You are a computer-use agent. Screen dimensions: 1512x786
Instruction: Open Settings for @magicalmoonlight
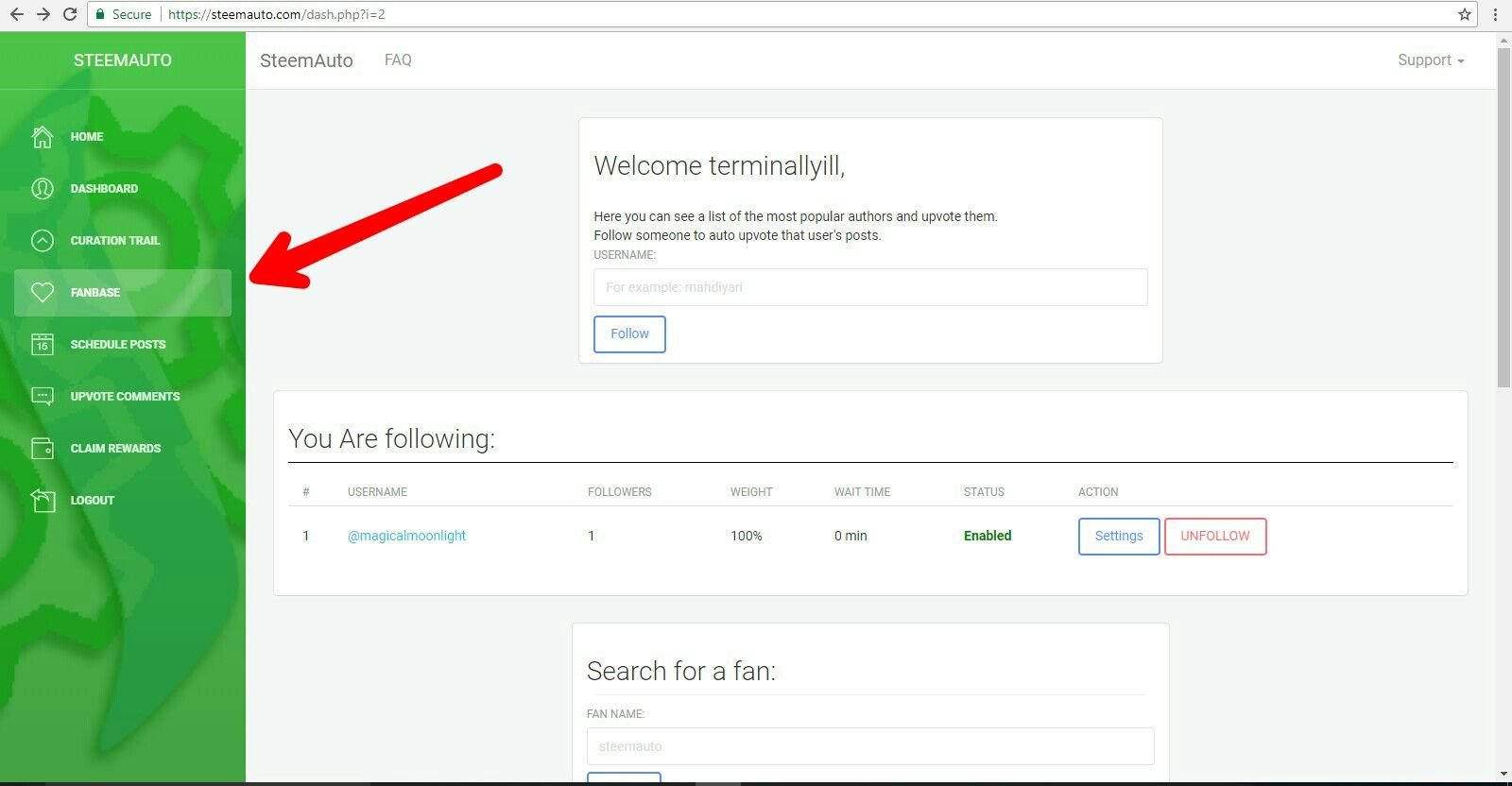(1119, 537)
